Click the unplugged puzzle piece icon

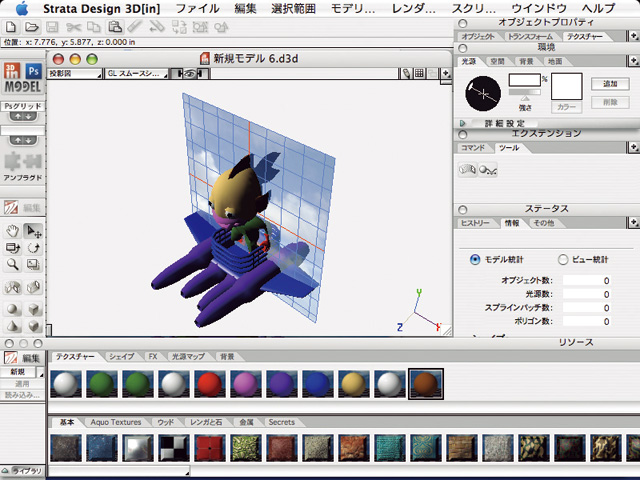coord(23,161)
